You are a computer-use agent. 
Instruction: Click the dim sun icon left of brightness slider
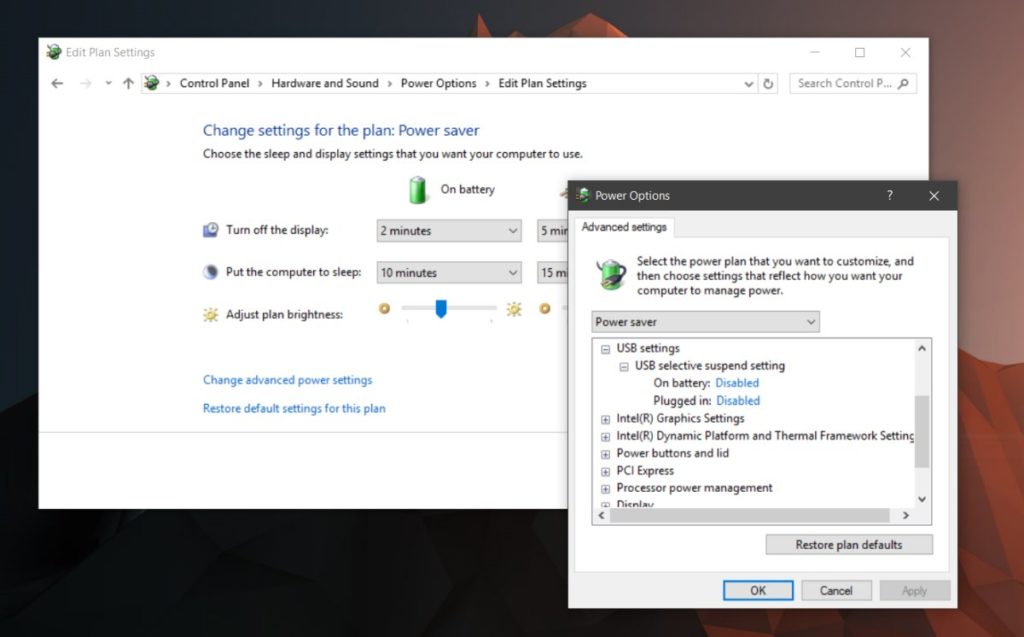click(385, 310)
